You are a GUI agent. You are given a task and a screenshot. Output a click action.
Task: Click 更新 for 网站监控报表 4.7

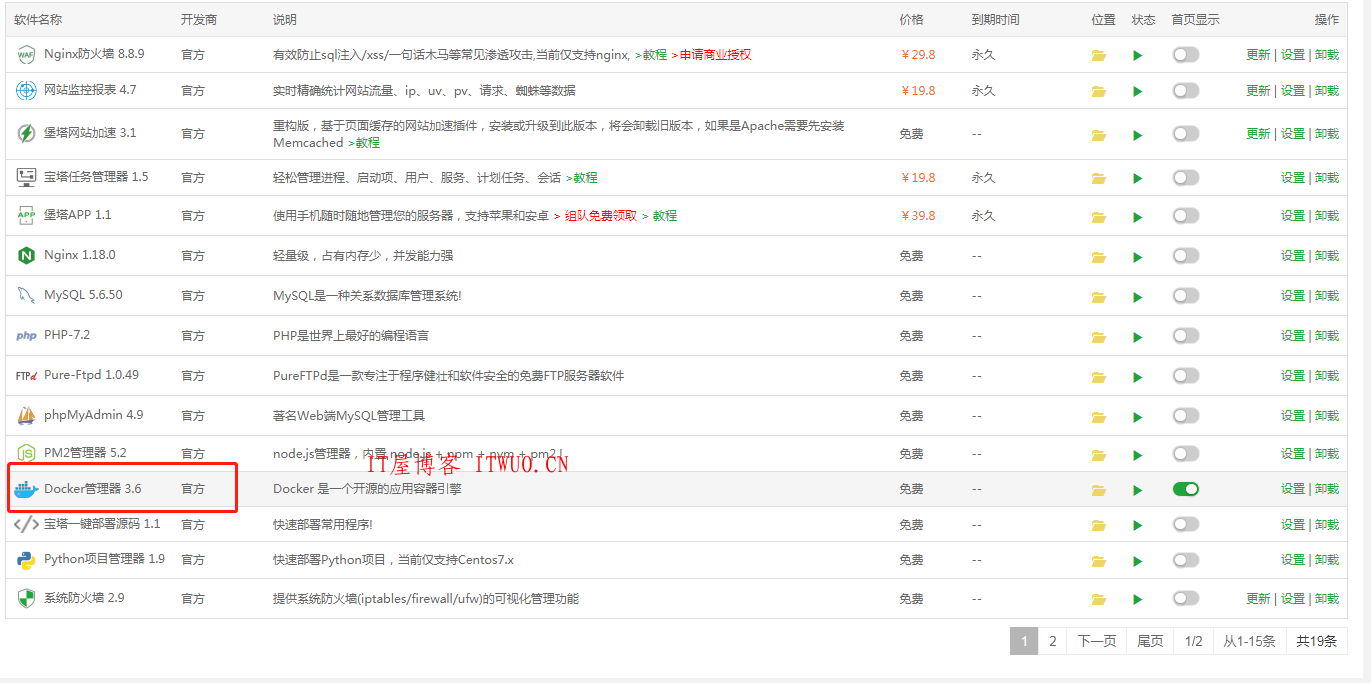pyautogui.click(x=1258, y=90)
